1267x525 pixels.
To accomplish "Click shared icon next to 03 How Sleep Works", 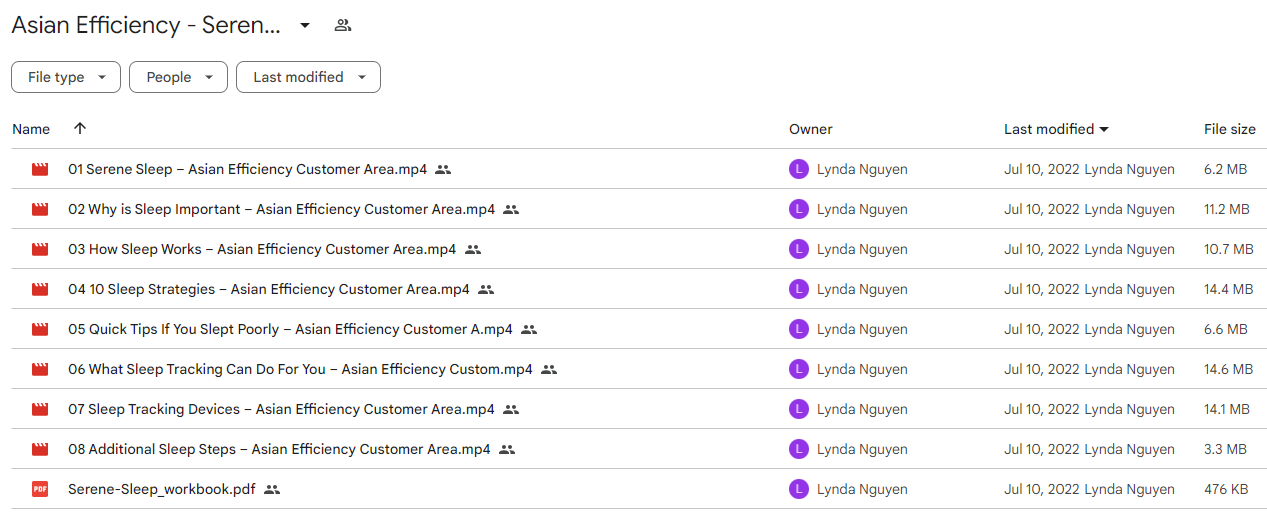I will (473, 250).
